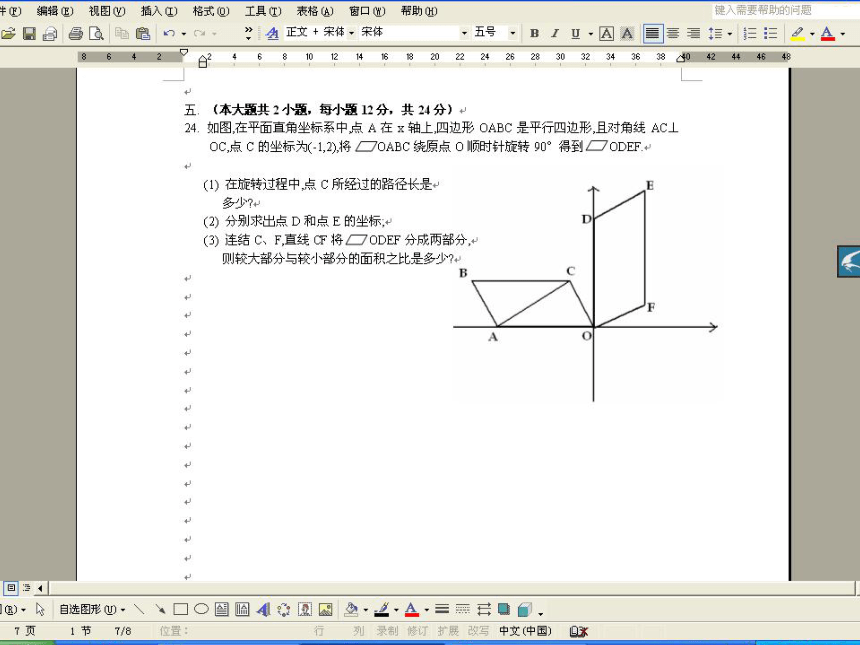Toggle Character Border button

tap(606, 33)
